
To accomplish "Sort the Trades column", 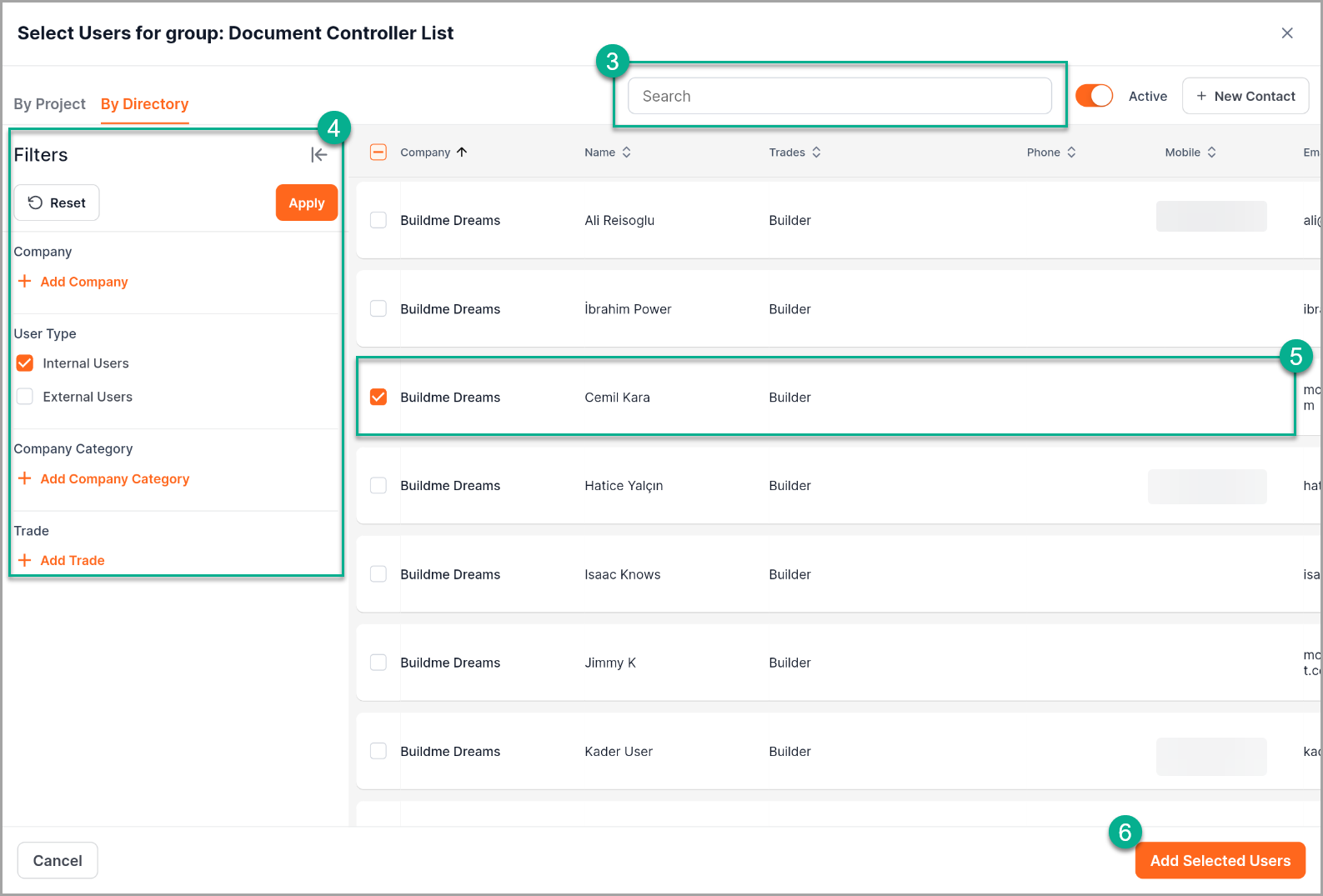I will point(816,153).
